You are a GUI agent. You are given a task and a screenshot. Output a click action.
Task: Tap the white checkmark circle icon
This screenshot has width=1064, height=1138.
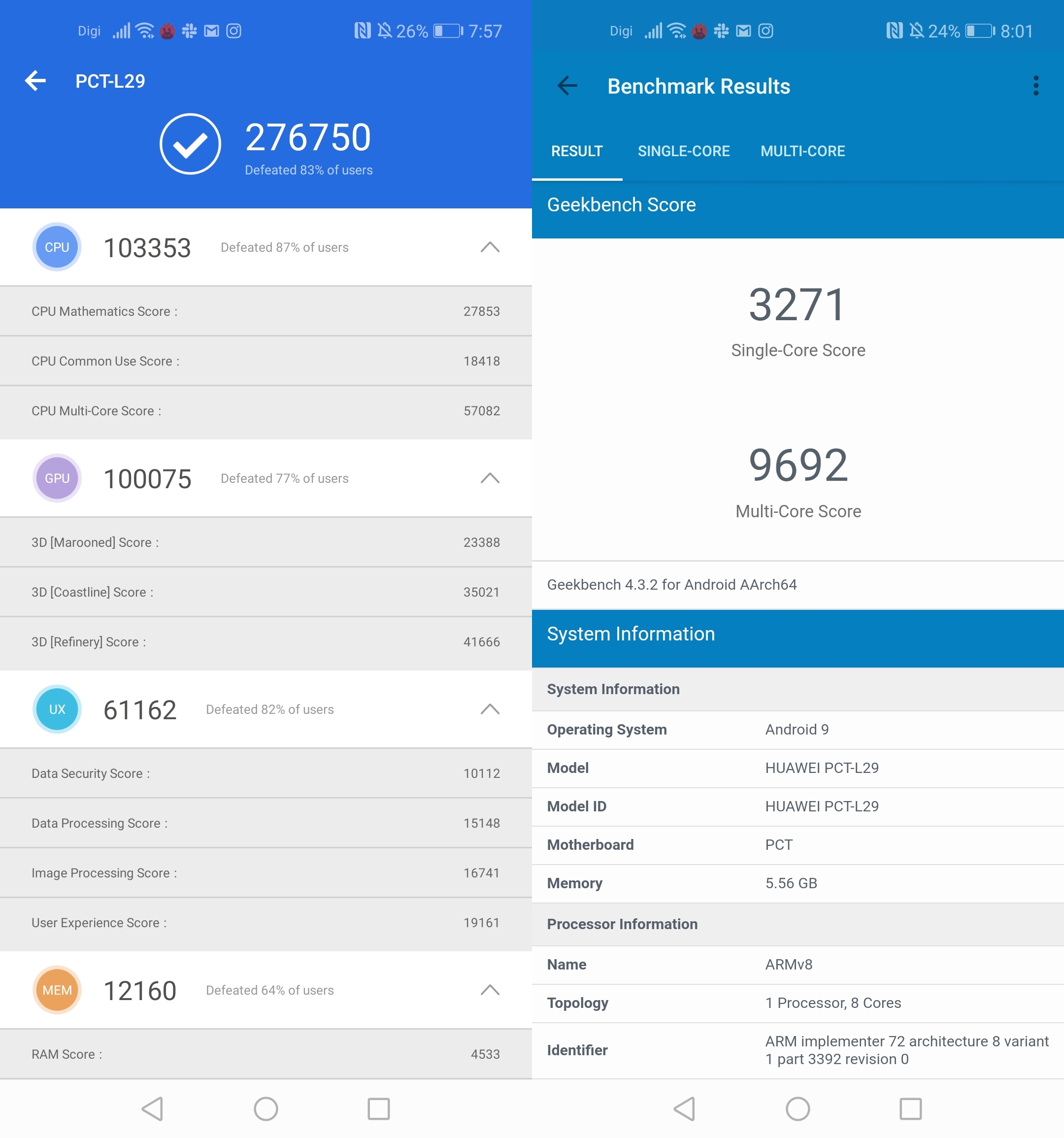(x=190, y=144)
